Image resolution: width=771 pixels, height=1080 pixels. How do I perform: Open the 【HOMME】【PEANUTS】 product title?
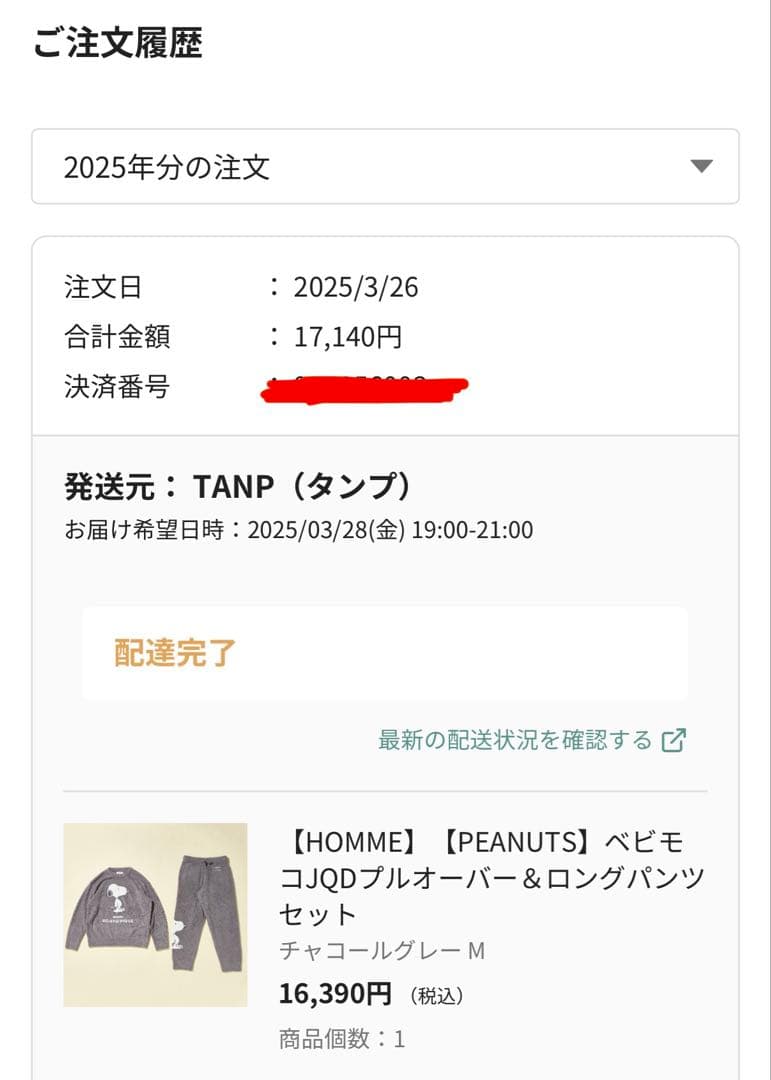click(x=492, y=878)
